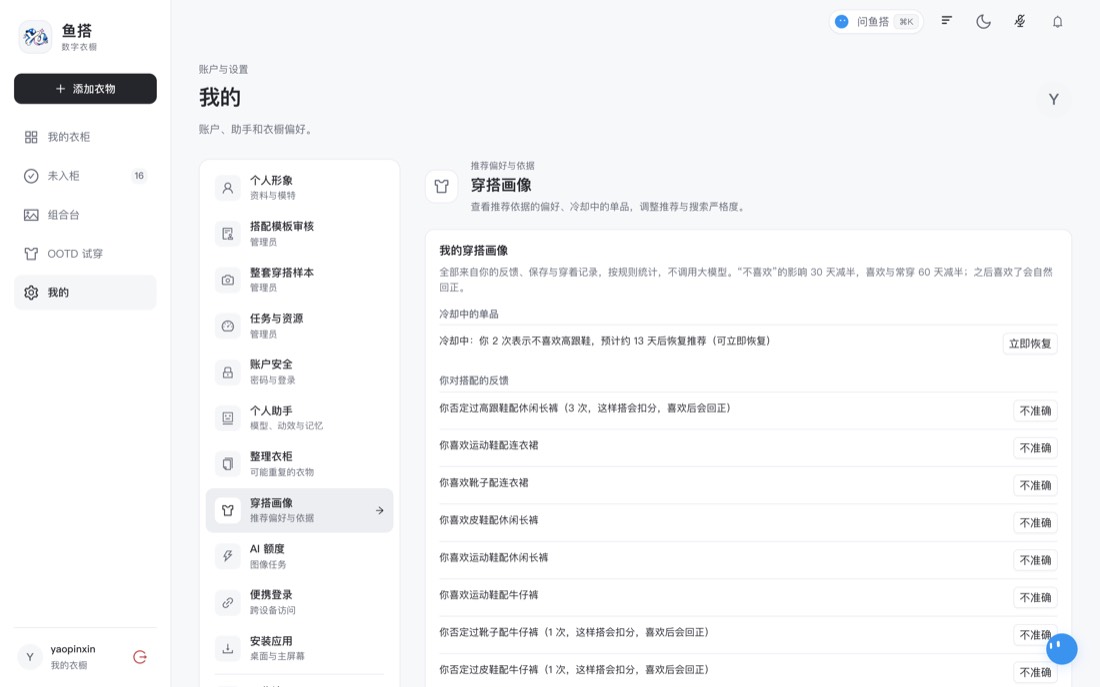Open 个人助手 settings

(x=300, y=418)
